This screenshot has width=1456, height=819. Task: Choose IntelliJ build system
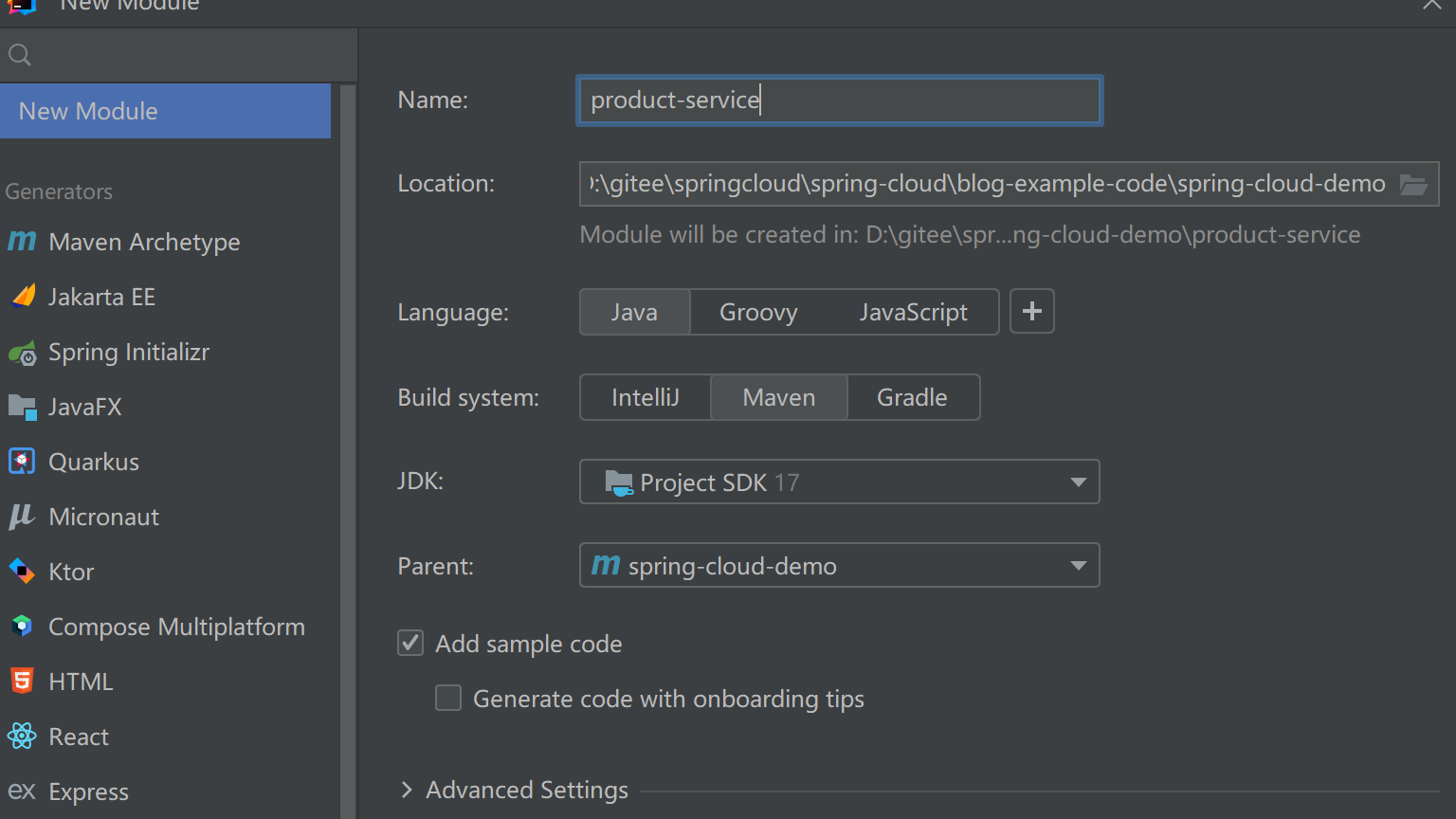point(646,397)
